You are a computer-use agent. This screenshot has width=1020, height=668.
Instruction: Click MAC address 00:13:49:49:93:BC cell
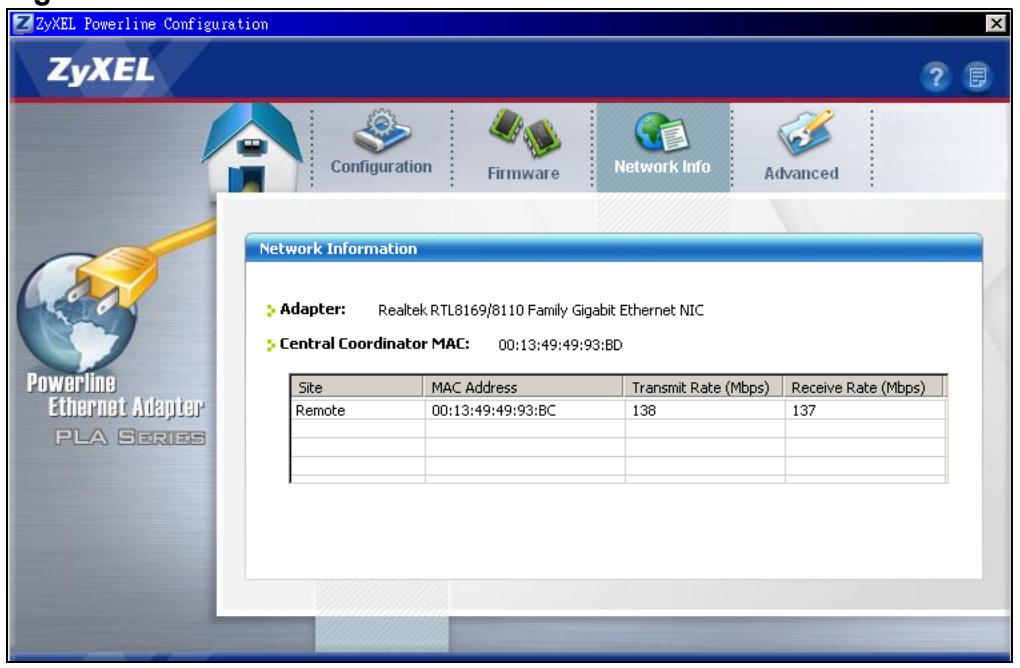494,410
